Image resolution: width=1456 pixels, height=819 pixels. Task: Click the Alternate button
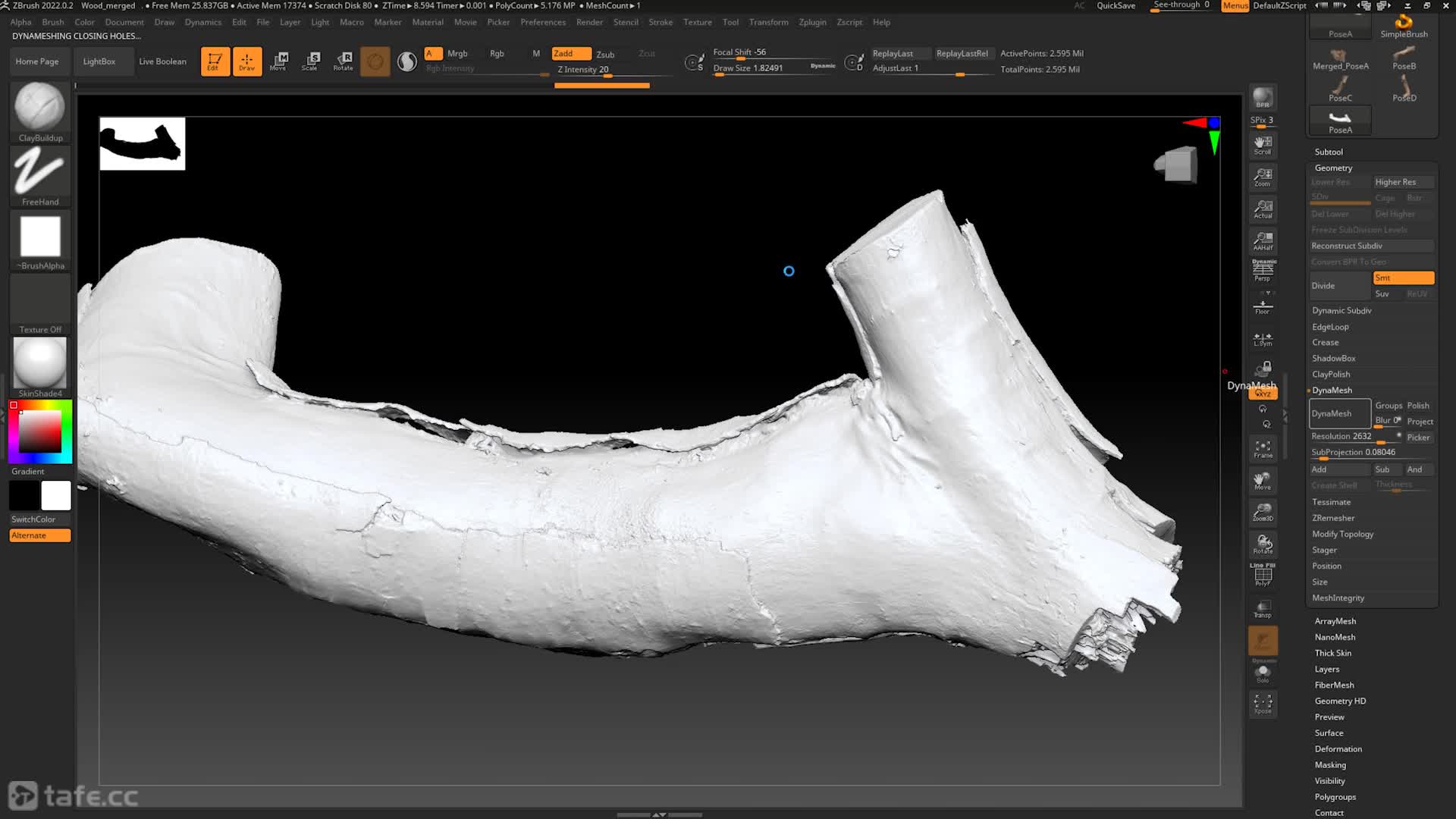[40, 535]
